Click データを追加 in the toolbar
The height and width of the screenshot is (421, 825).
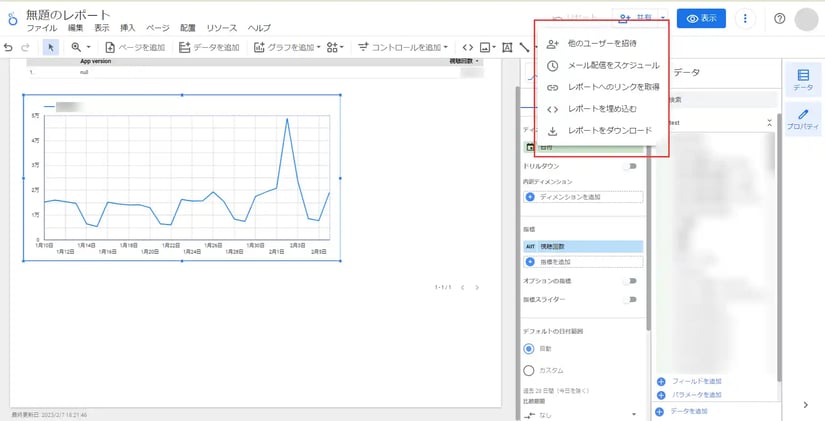pyautogui.click(x=209, y=47)
